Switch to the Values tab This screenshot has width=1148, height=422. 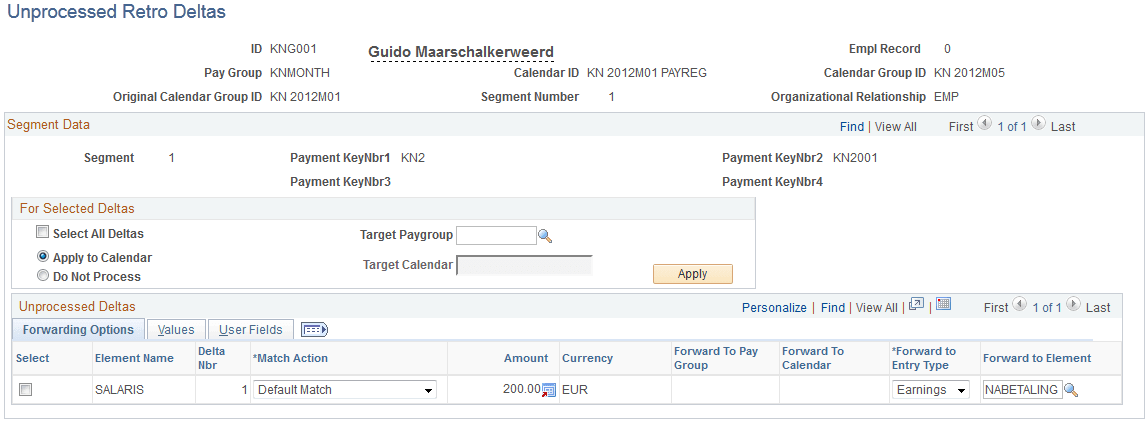coord(176,330)
